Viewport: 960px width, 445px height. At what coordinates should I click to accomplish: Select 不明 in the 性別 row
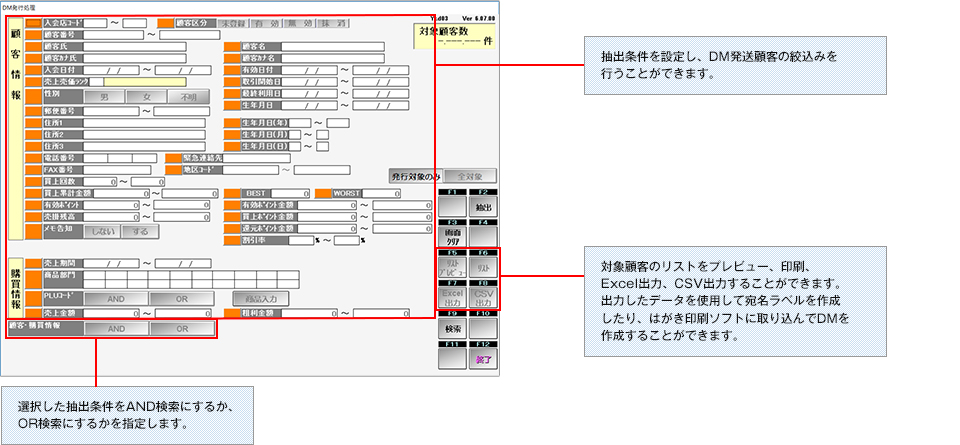pyautogui.click(x=188, y=97)
